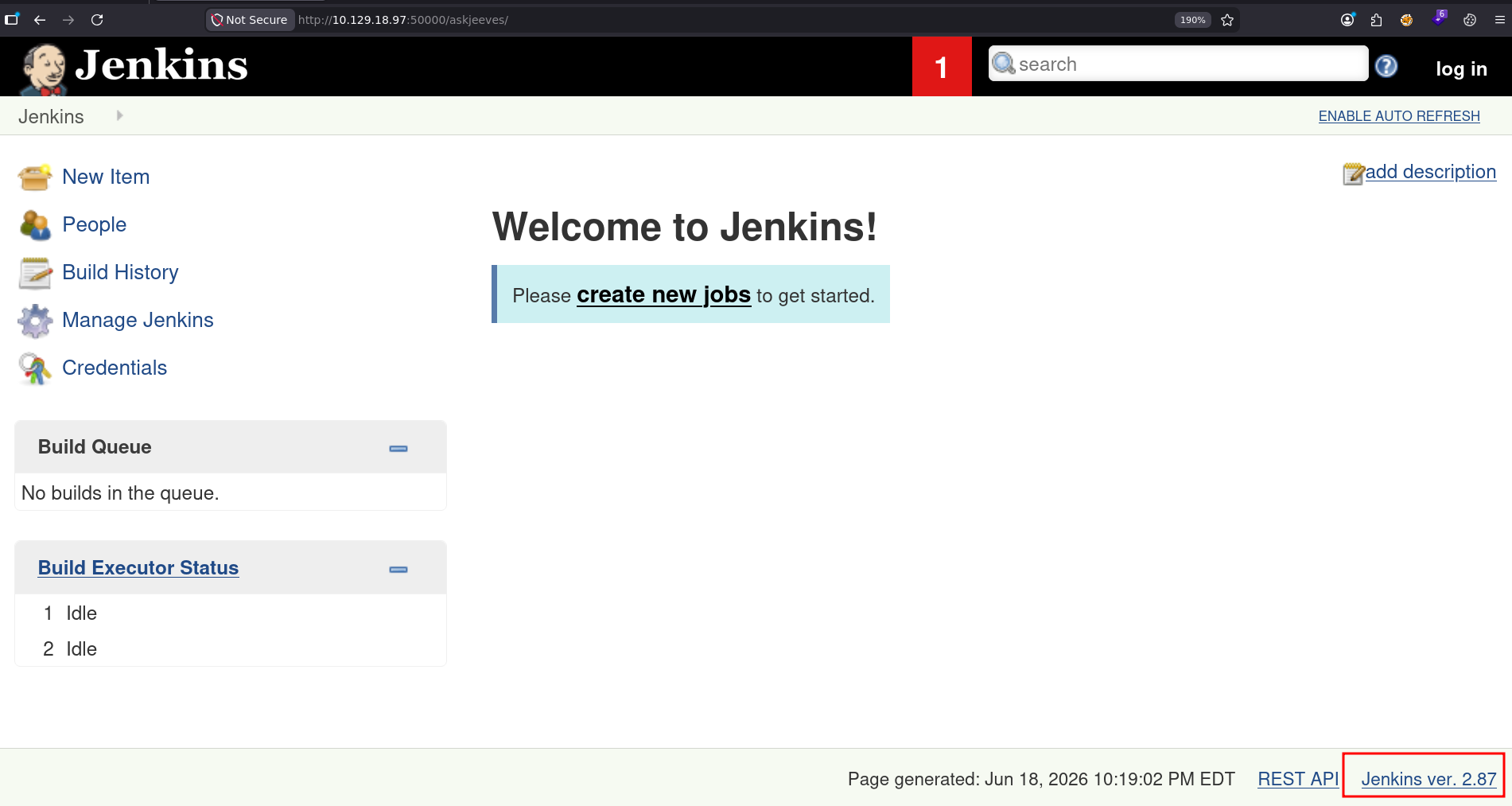Bookmark this page with the star icon

point(1227,20)
